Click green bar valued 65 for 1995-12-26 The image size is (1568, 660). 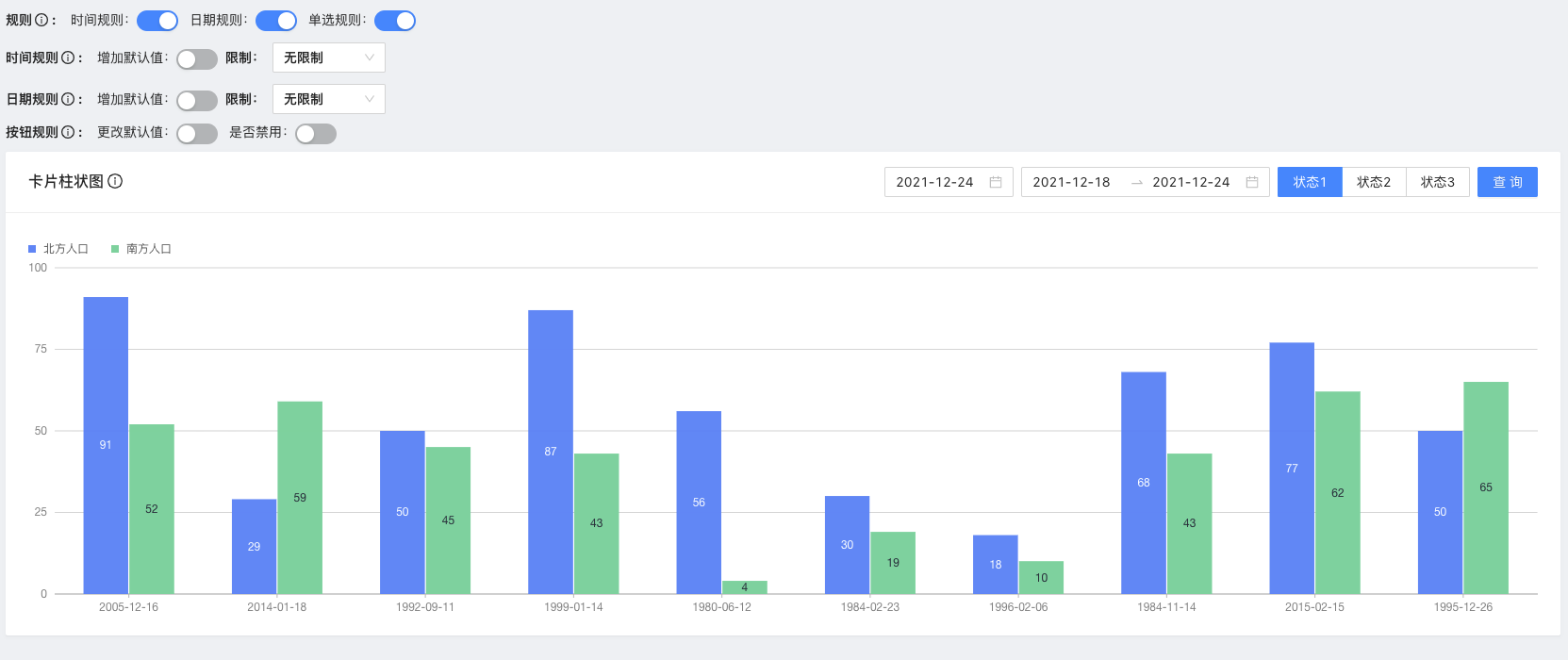coord(1486,487)
